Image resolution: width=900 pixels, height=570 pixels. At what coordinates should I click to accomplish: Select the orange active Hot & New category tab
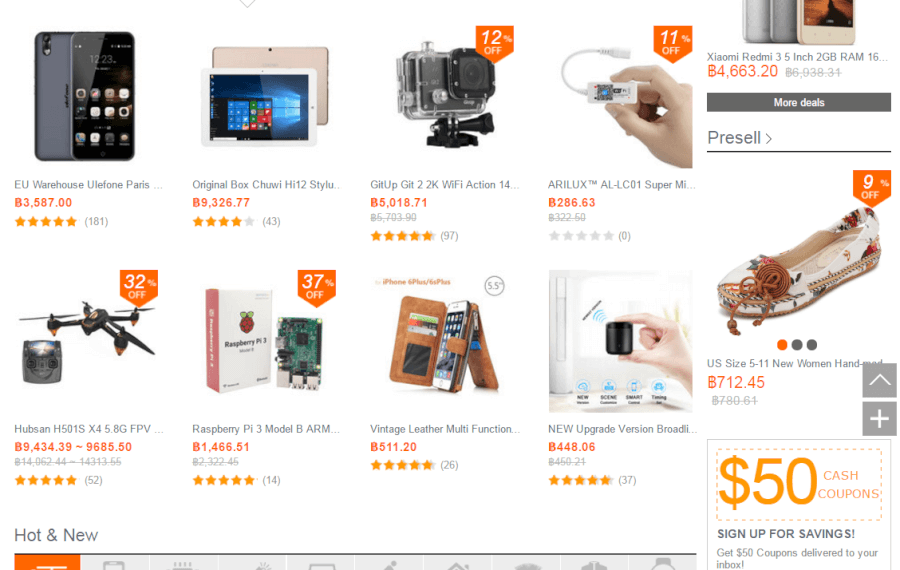click(47, 563)
